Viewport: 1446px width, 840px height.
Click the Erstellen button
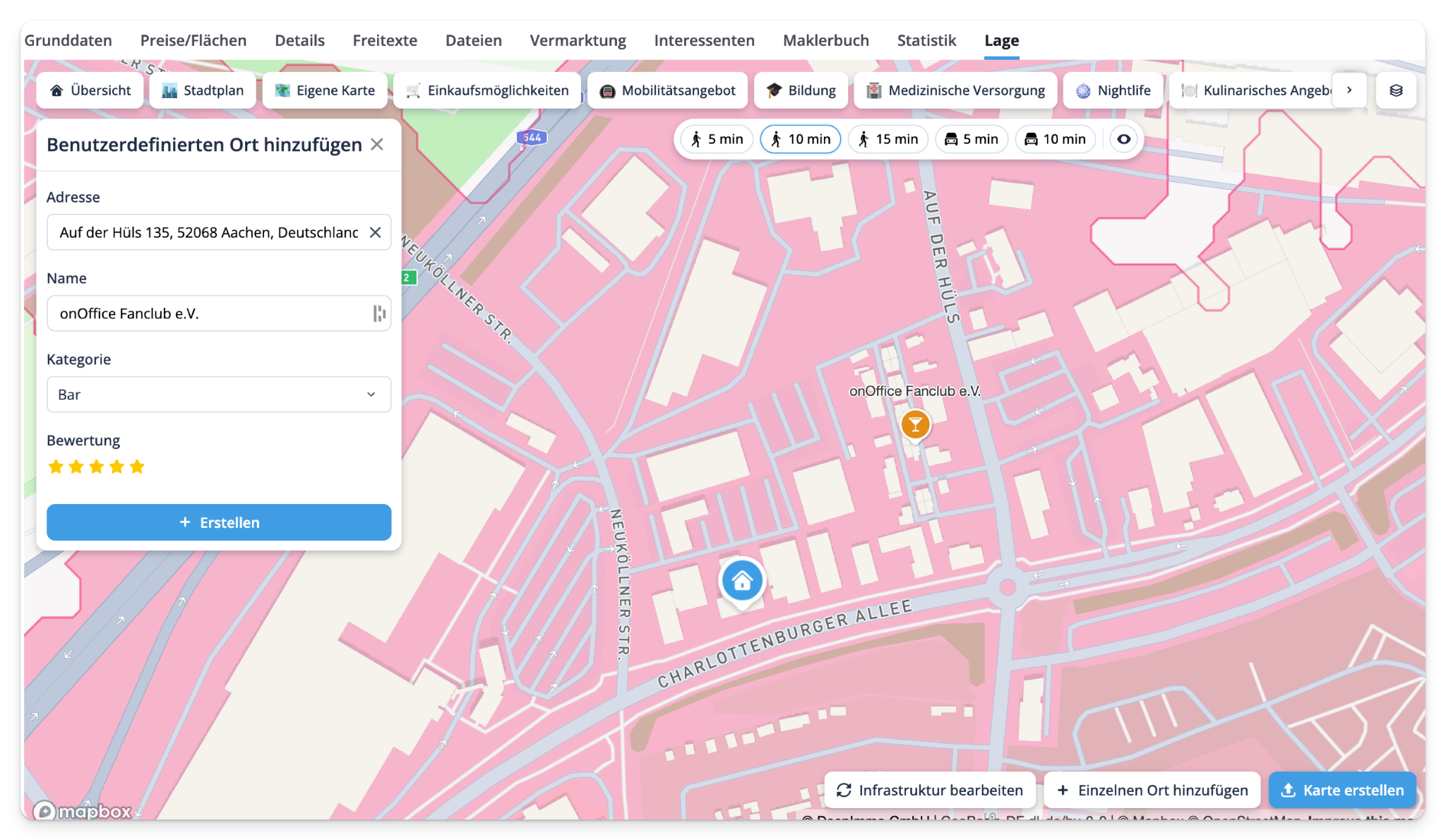pos(219,522)
